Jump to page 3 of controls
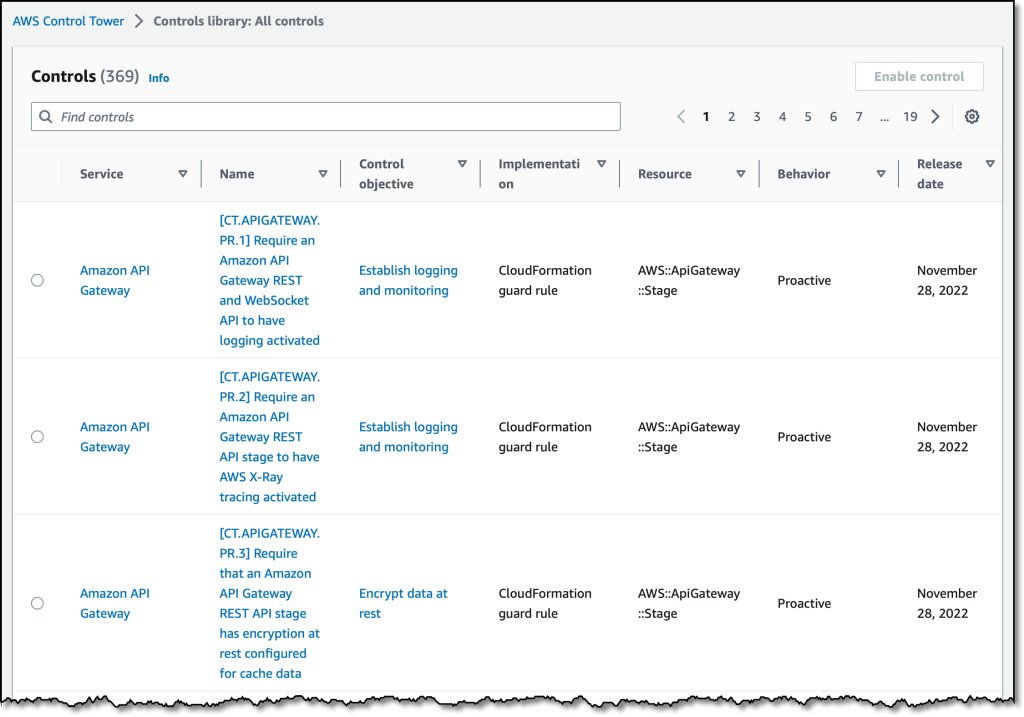The width and height of the screenshot is (1024, 717). [757, 117]
